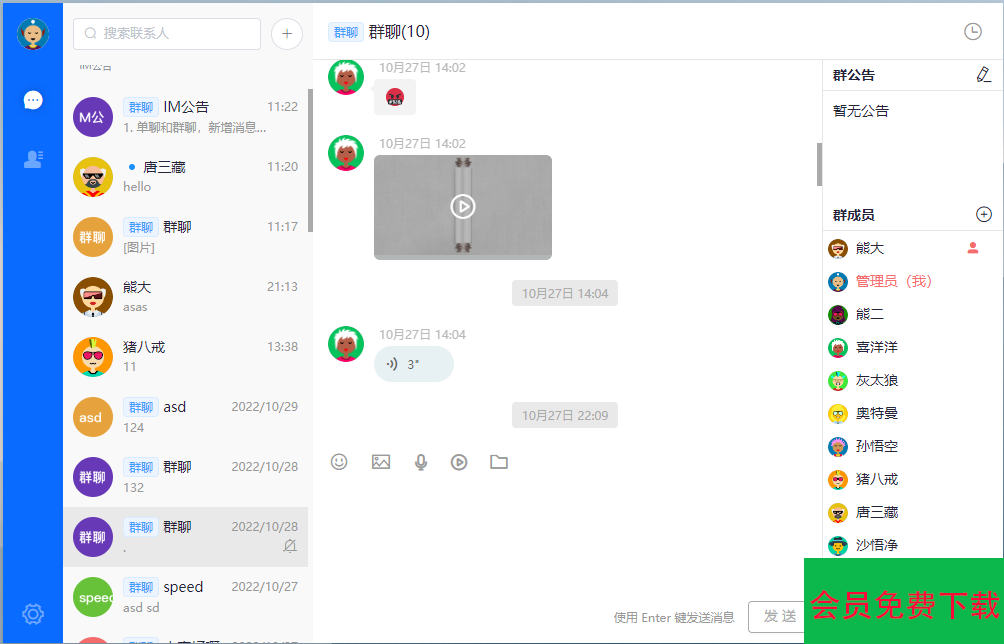Play the 3-second voice message
This screenshot has height=644, width=1004.
(413, 365)
